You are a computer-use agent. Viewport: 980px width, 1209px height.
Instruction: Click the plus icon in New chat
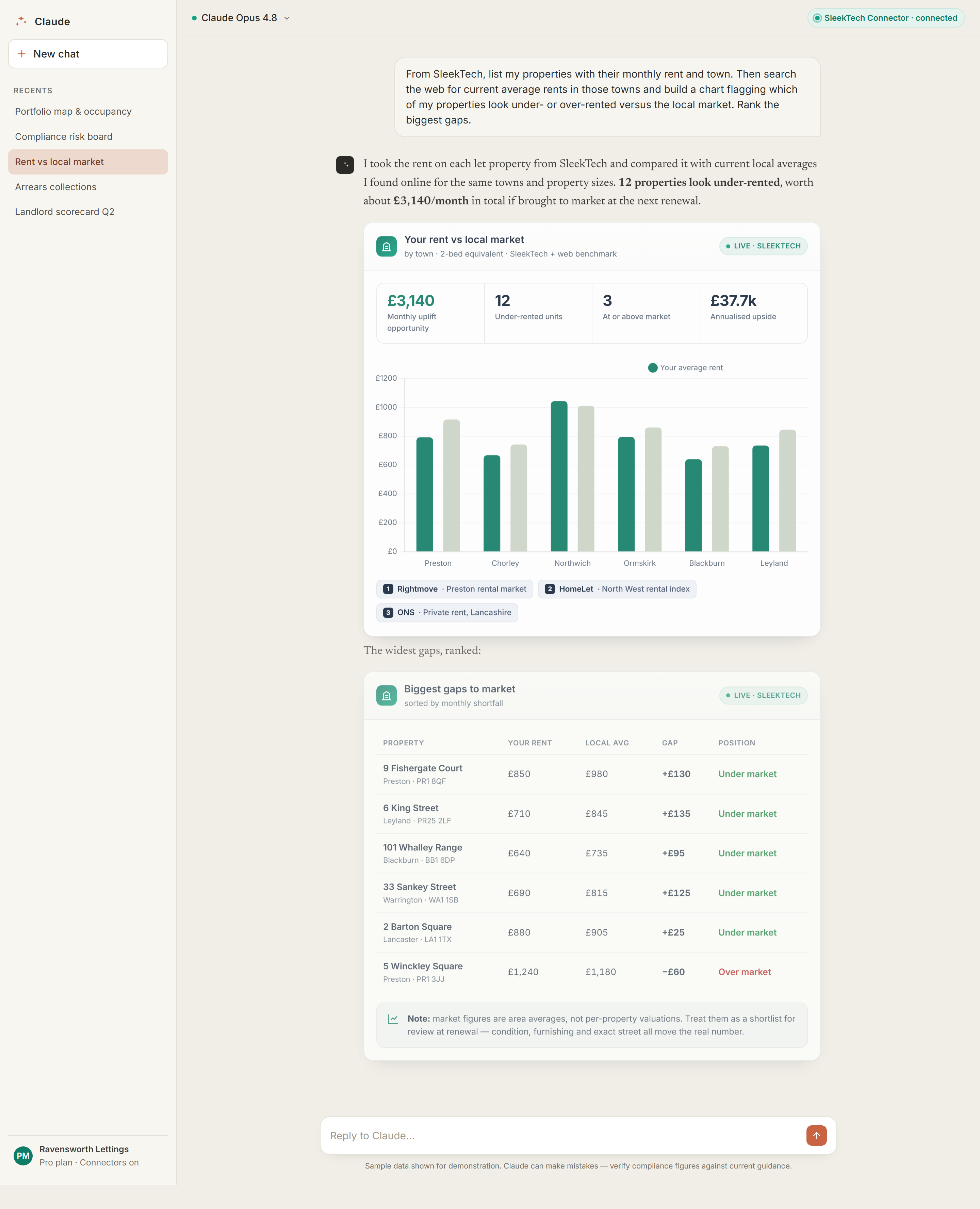[x=22, y=54]
